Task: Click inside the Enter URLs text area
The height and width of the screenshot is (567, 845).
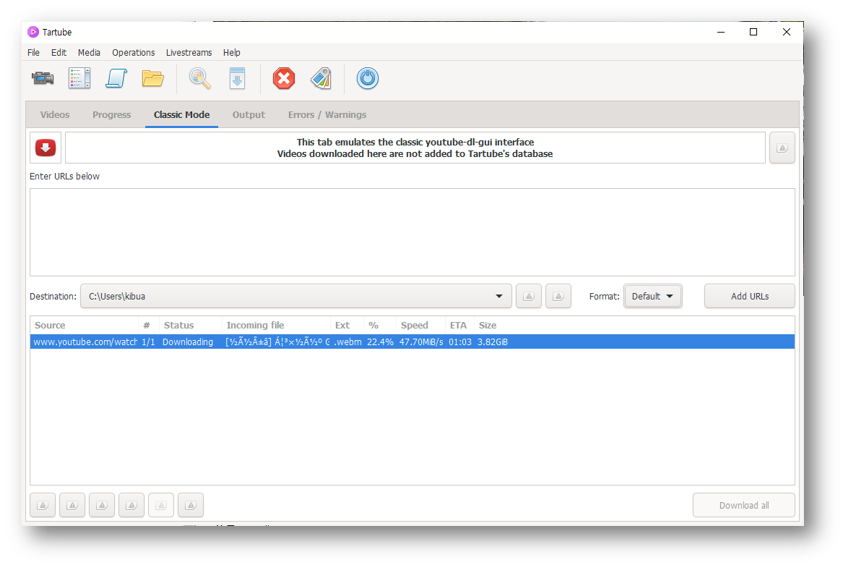Action: click(x=412, y=232)
